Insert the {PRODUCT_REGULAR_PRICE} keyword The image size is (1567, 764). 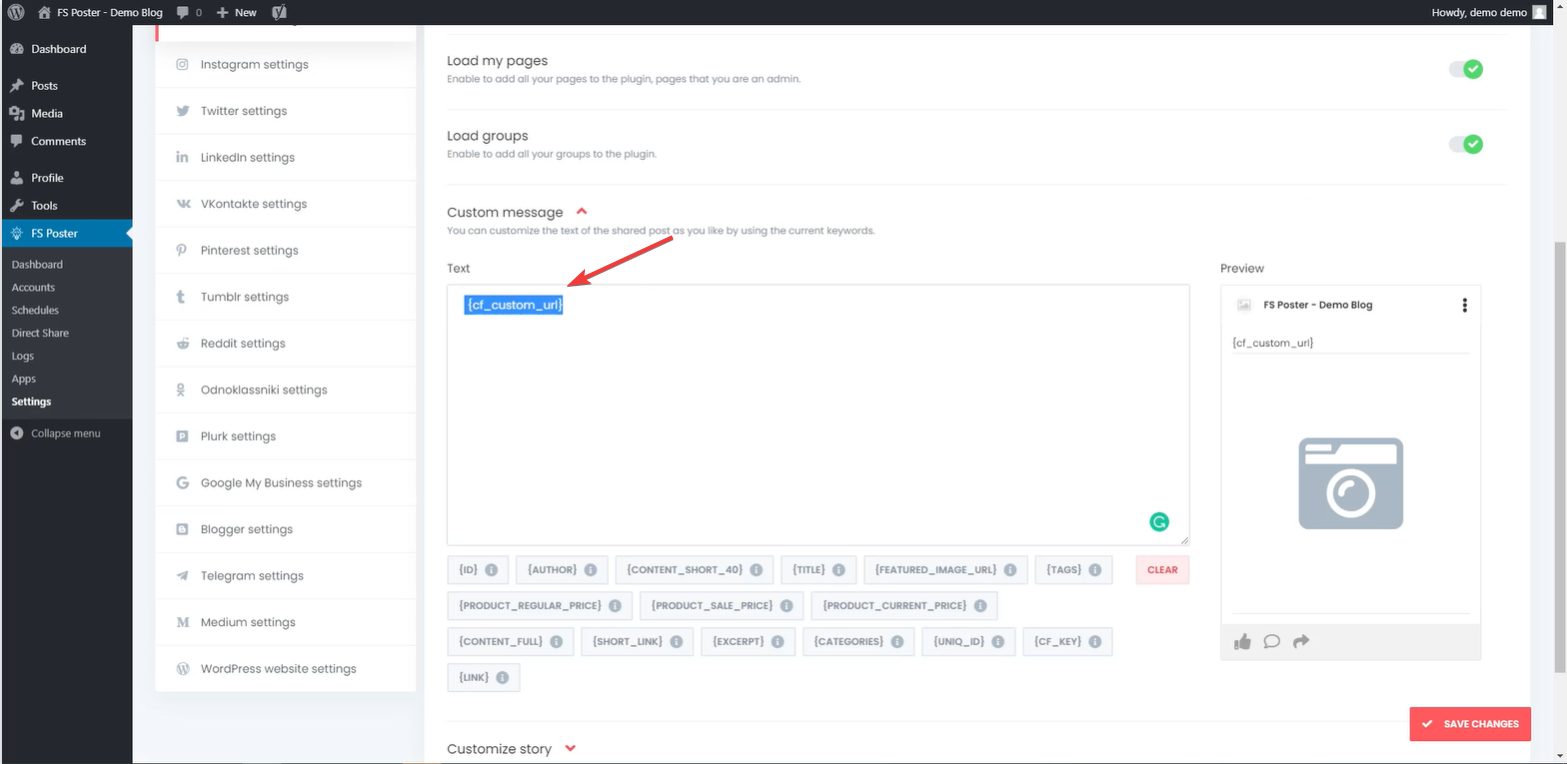click(540, 606)
